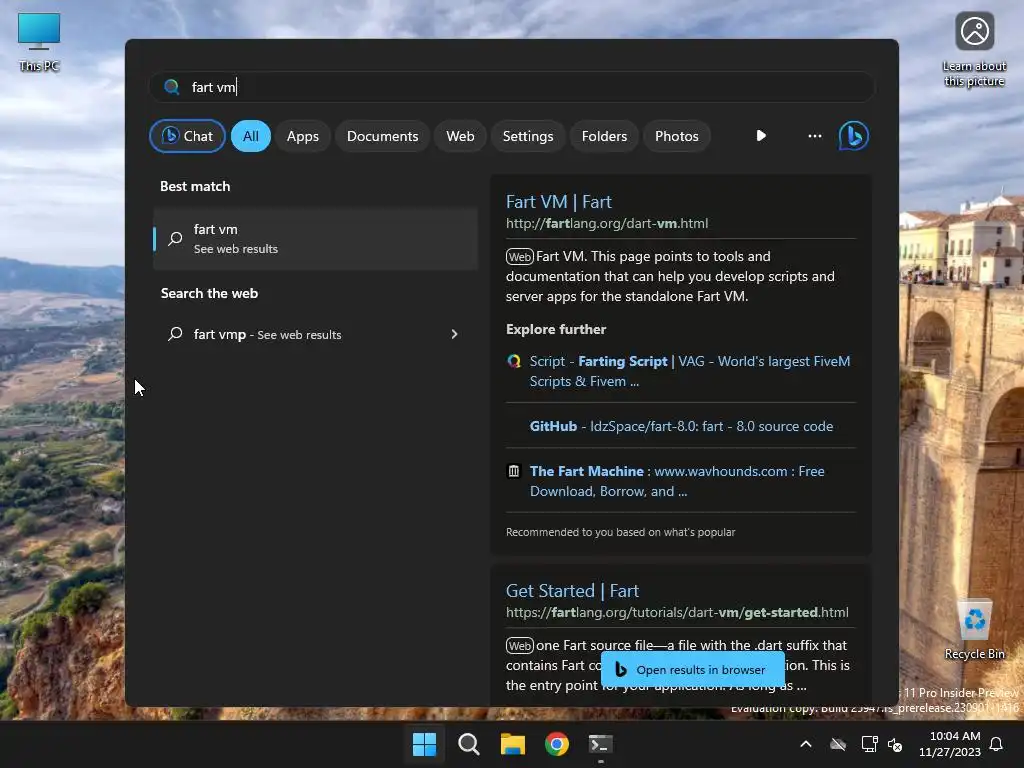Click the network display tray icon

click(x=869, y=744)
